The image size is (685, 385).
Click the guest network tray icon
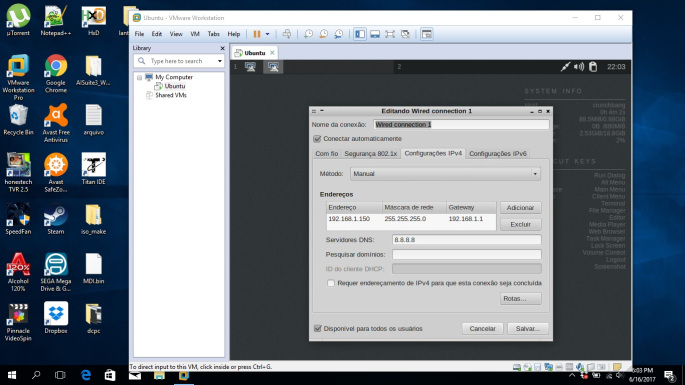click(565, 67)
